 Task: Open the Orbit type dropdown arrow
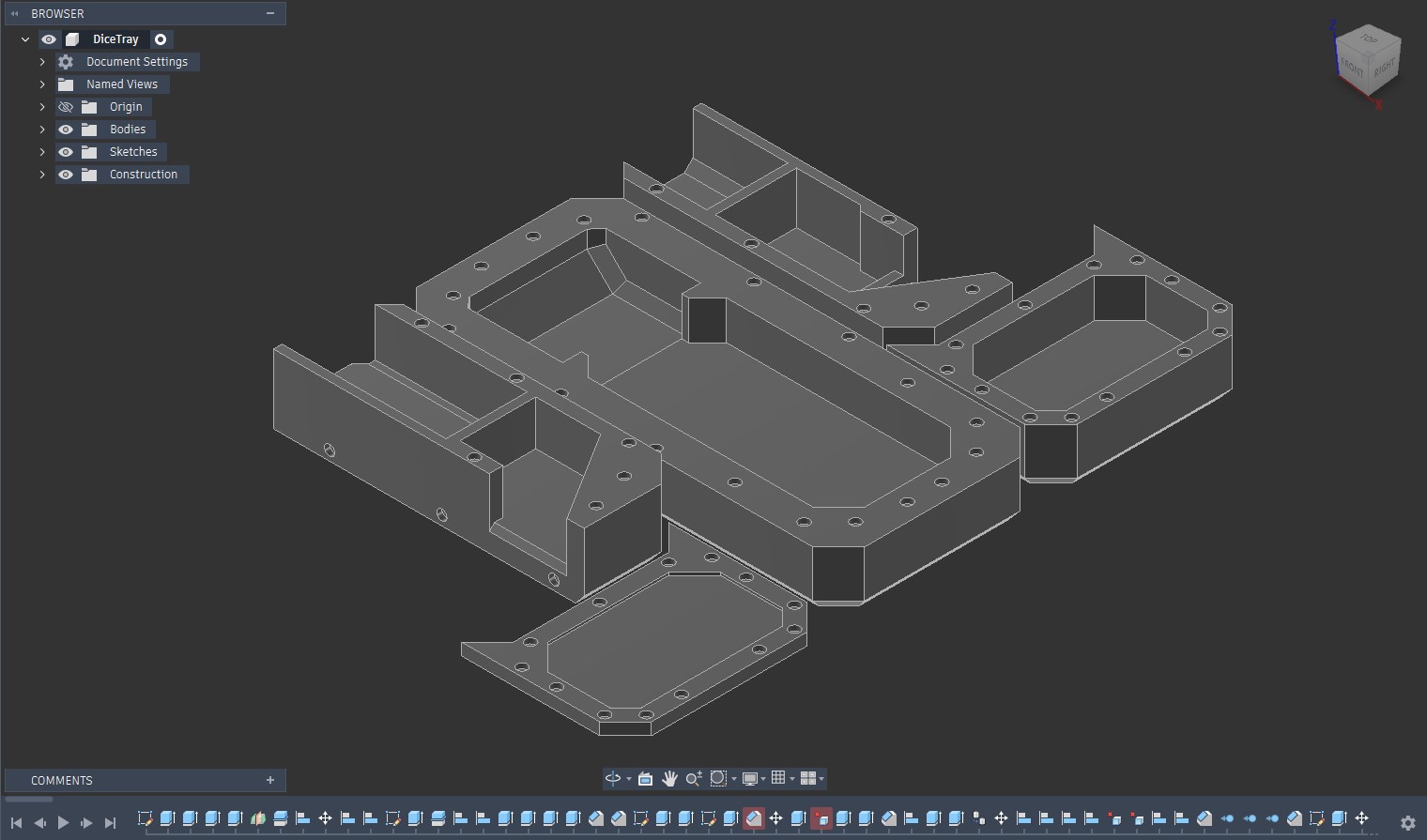pos(629,779)
